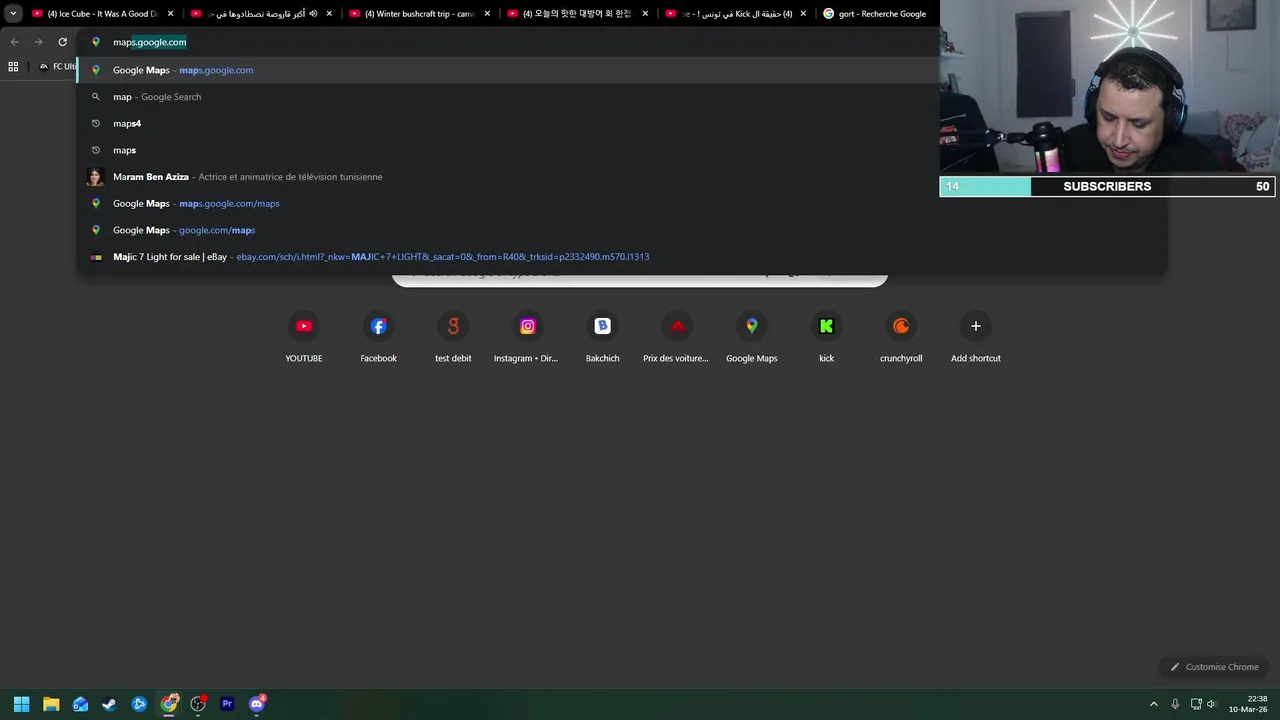Image resolution: width=1280 pixels, height=720 pixels.
Task: Open Premiere Pro from the taskbar
Action: coord(227,704)
